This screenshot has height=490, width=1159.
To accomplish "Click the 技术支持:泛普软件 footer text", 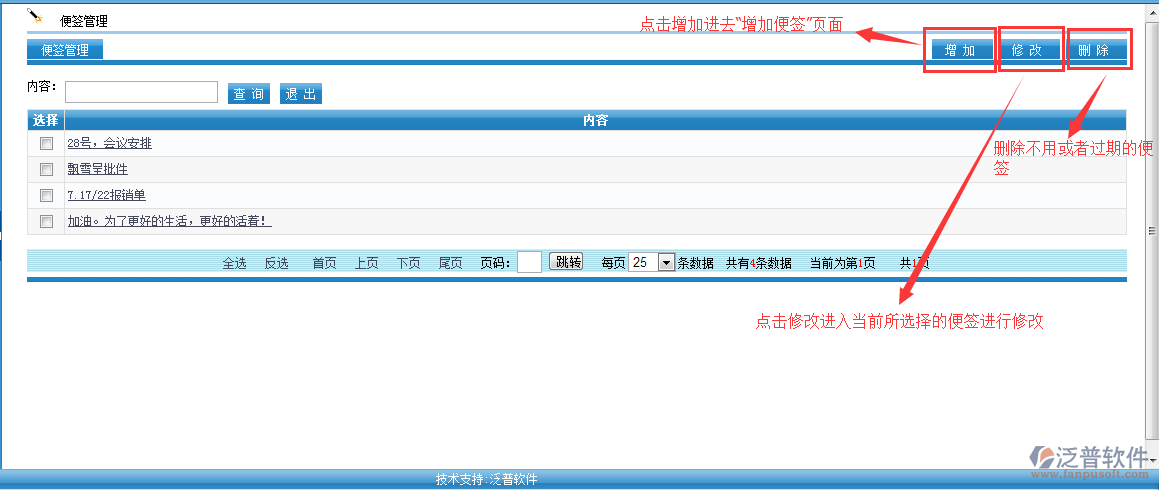I will pos(486,480).
